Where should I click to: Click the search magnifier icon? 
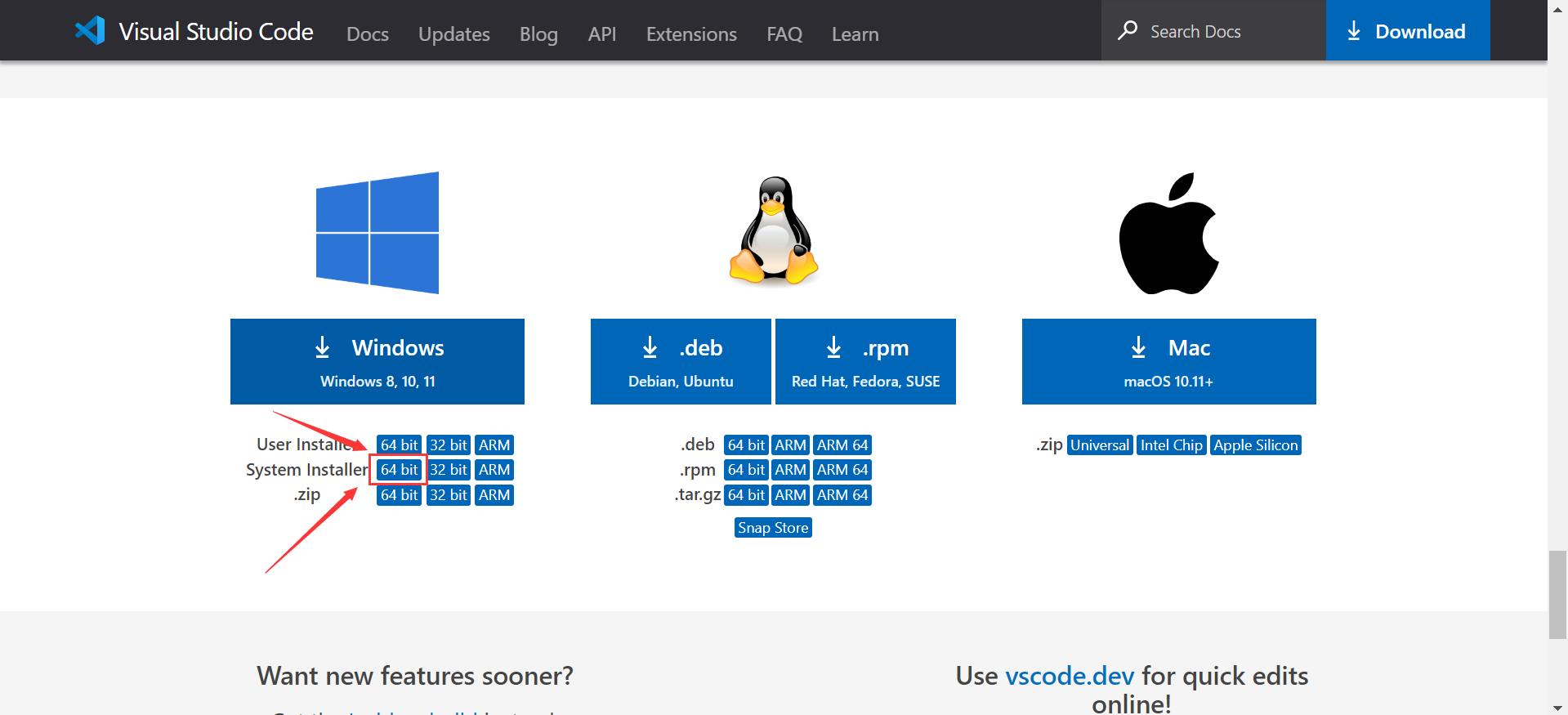coord(1128,31)
